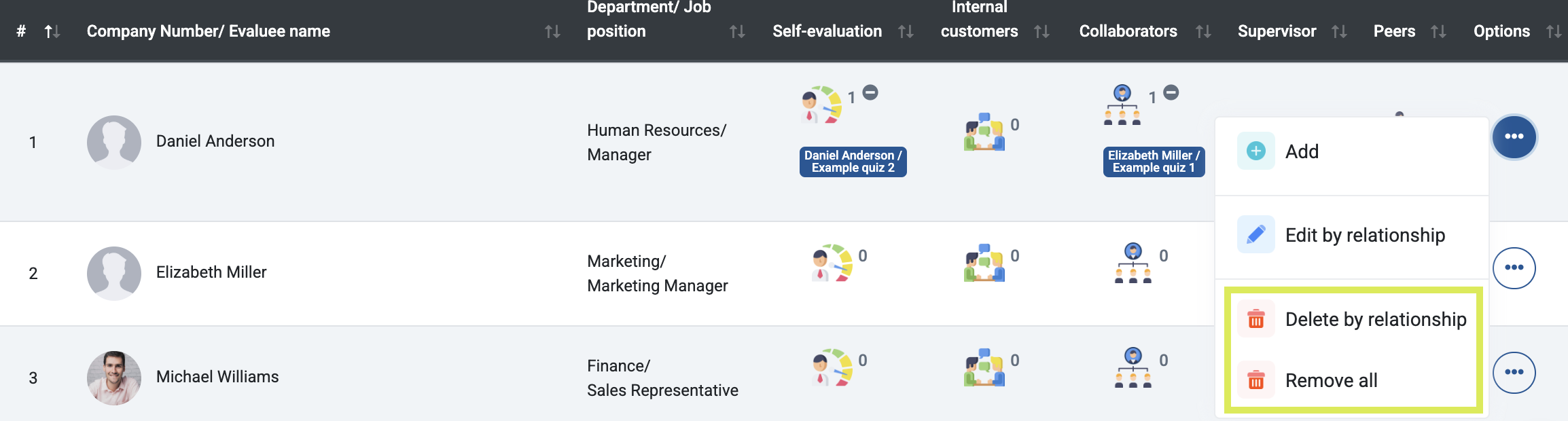Remove Daniel Anderson's self-evaluation with minus icon
This screenshot has height=421, width=1568.
pos(870,92)
